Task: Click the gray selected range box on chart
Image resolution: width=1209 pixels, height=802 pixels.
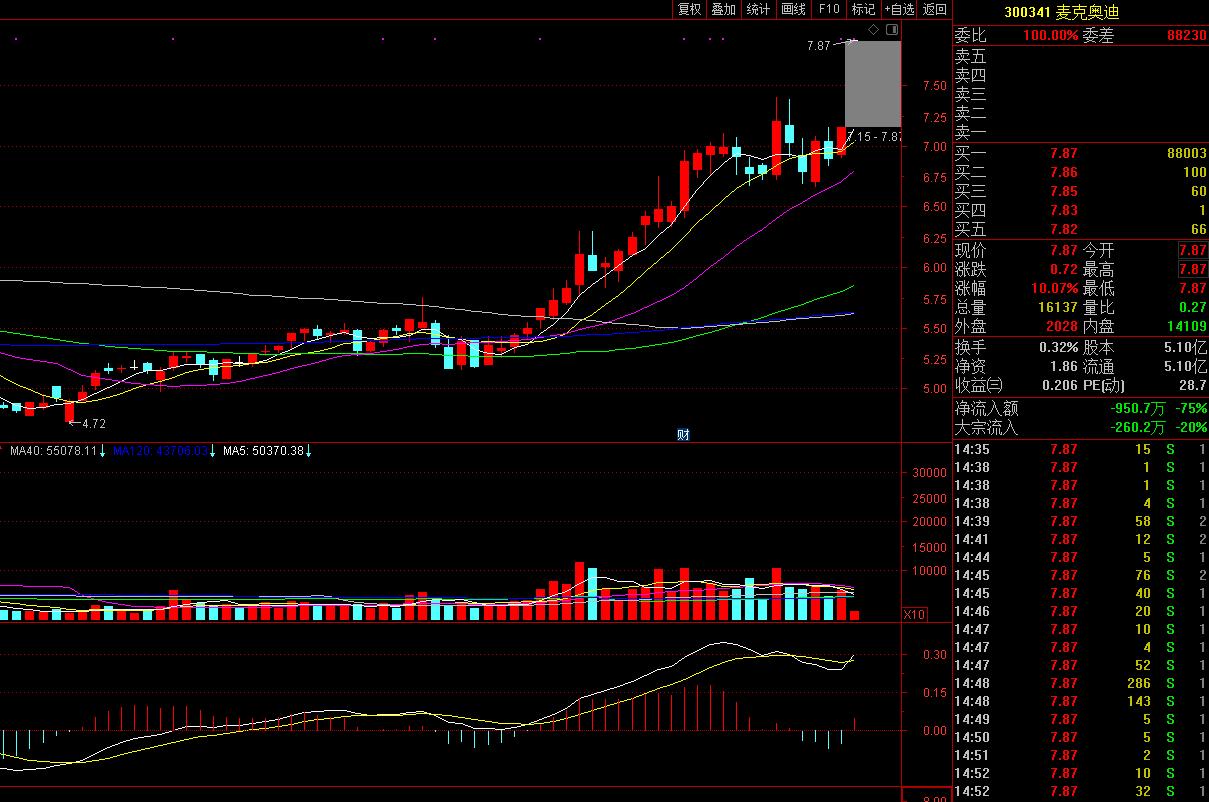Action: [872, 83]
